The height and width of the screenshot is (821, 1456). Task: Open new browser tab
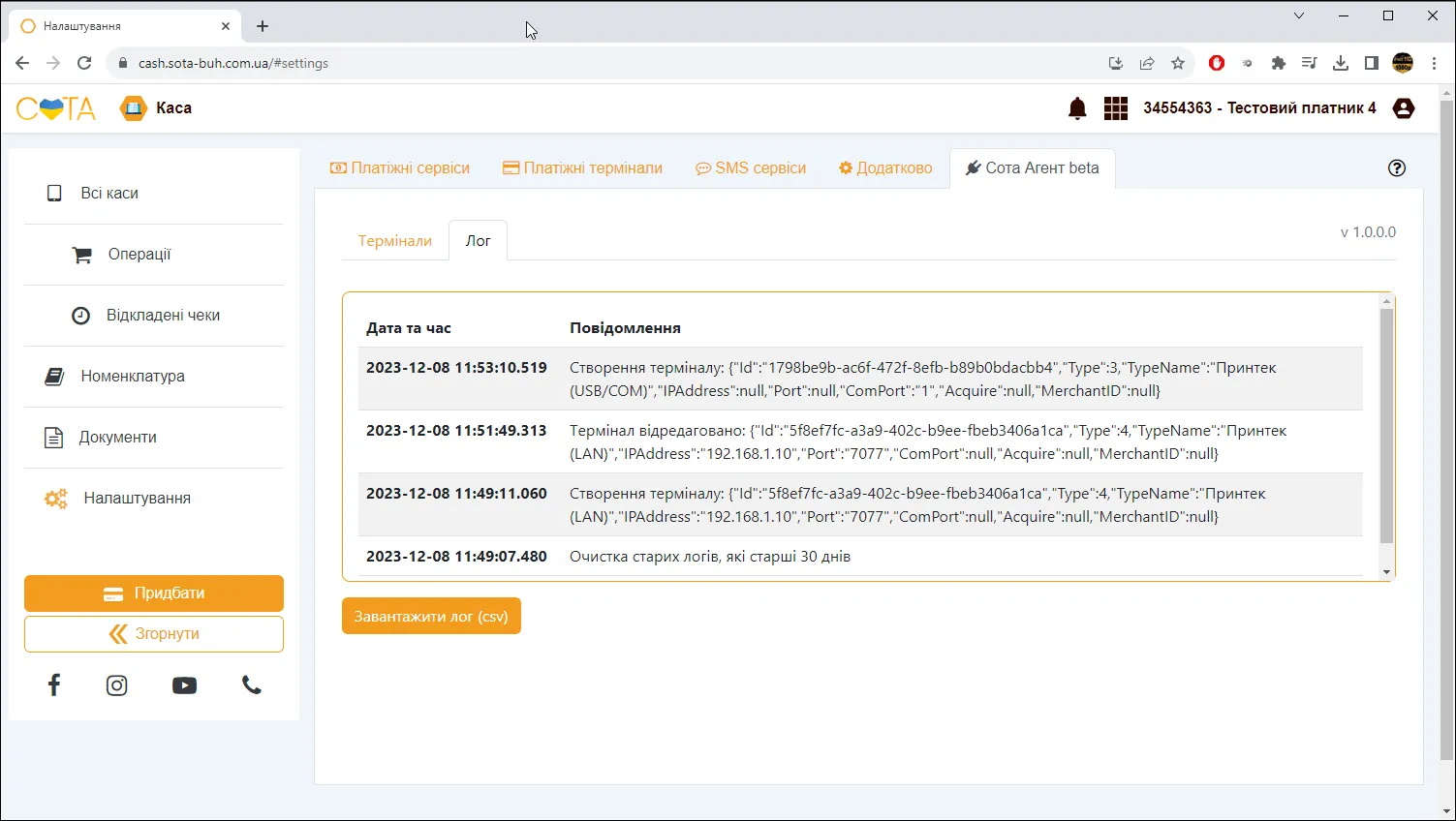(x=263, y=26)
